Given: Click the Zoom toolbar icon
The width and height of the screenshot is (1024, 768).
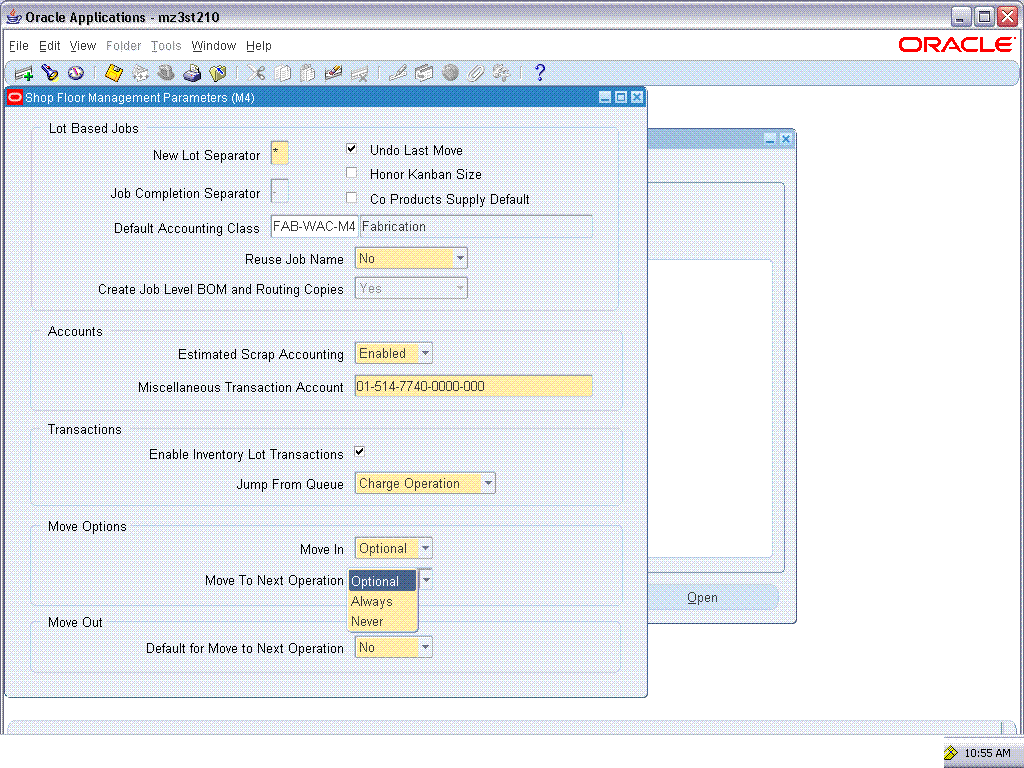Looking at the screenshot, I should point(424,72).
